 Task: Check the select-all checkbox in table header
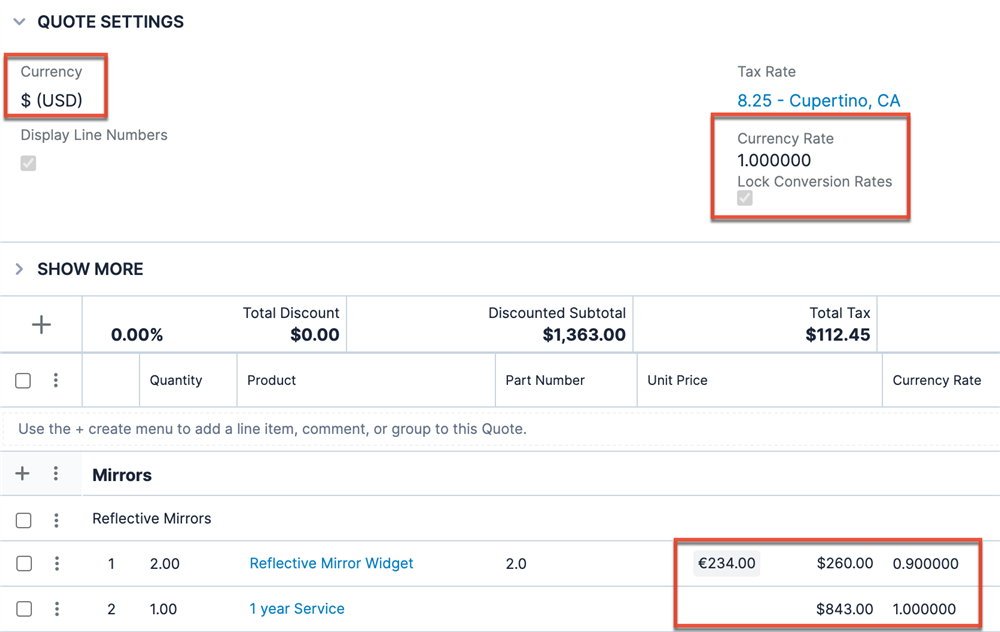(23, 380)
